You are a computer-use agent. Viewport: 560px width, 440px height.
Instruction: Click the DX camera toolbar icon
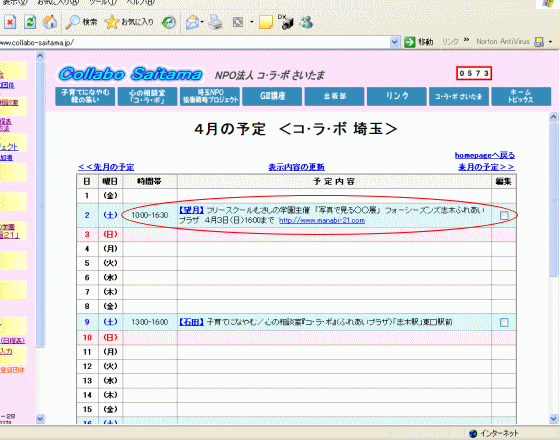click(x=286, y=22)
